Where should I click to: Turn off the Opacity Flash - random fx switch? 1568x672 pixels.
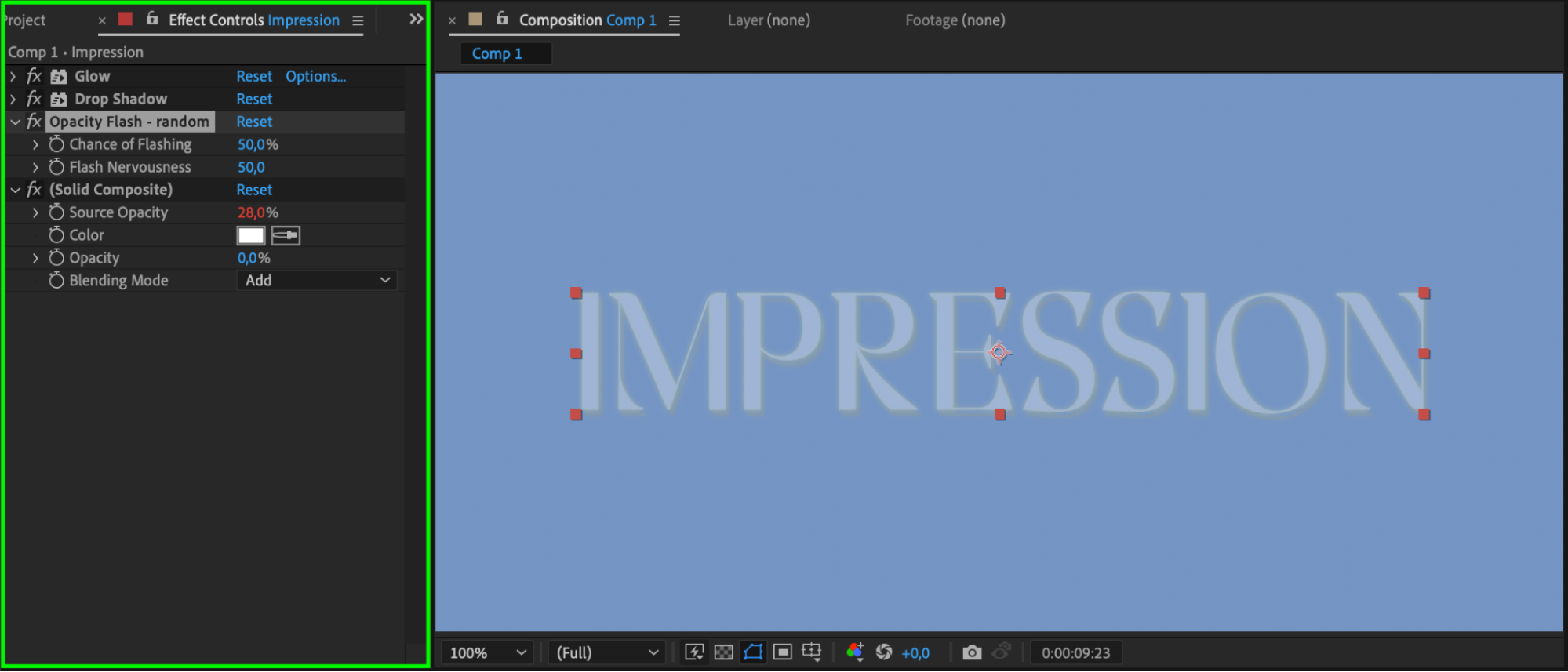point(34,122)
